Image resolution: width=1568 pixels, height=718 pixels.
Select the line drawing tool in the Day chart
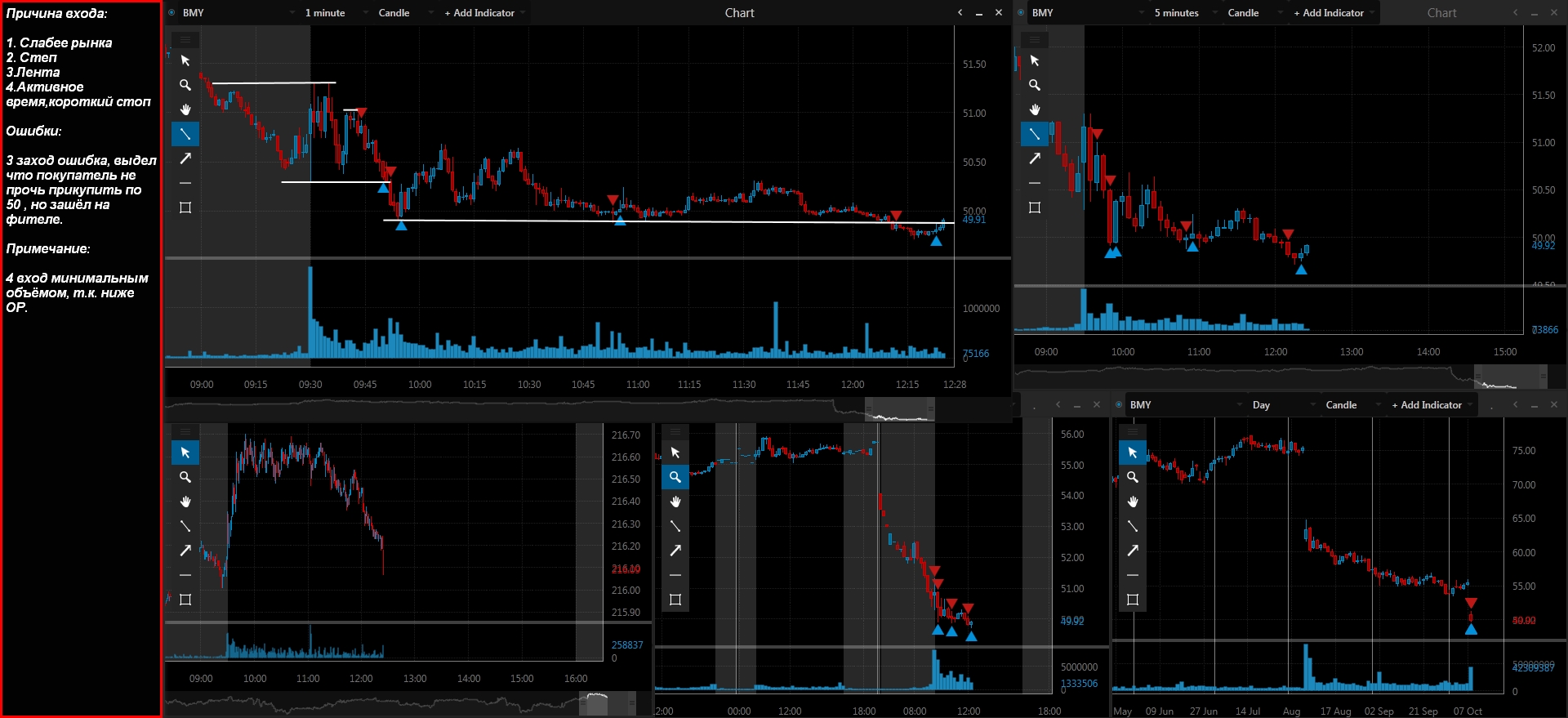(1133, 526)
